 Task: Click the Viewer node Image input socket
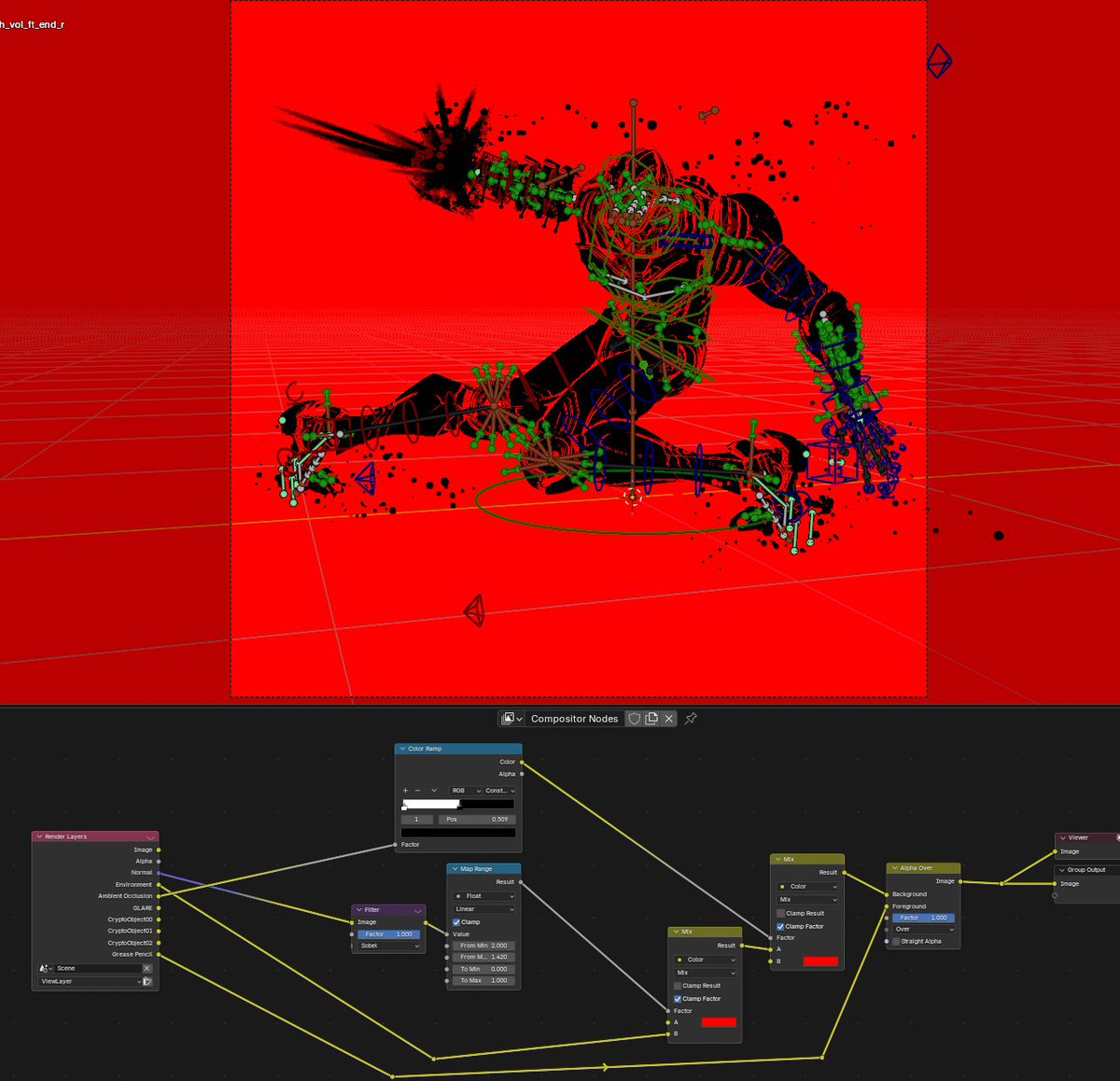1056,851
